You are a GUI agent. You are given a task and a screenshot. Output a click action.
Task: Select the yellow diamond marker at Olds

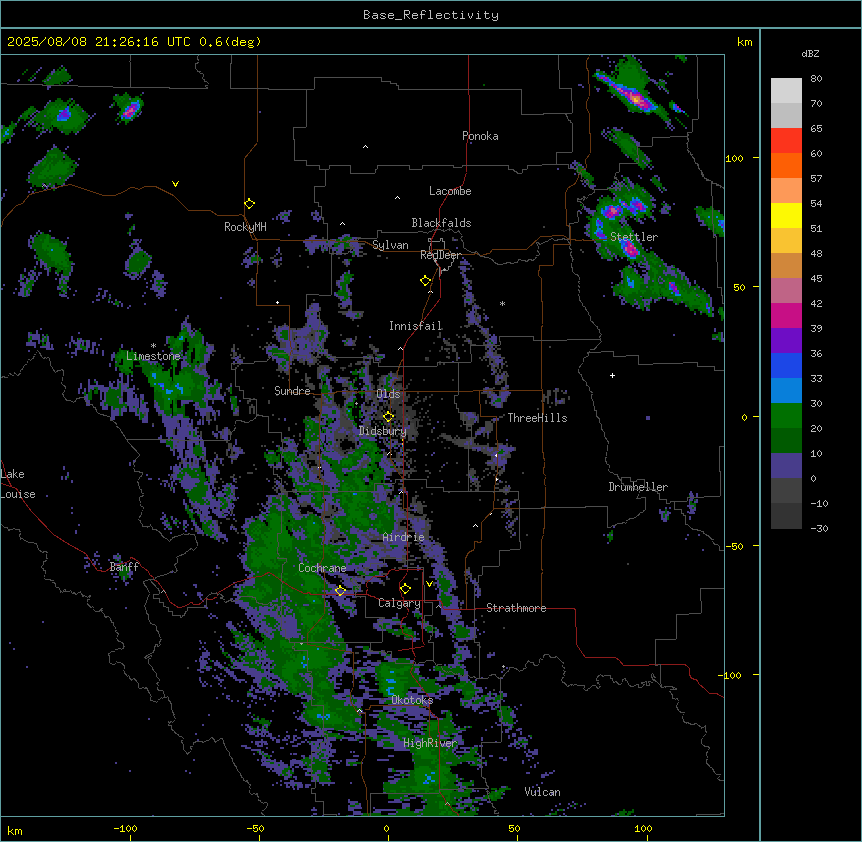(x=389, y=417)
